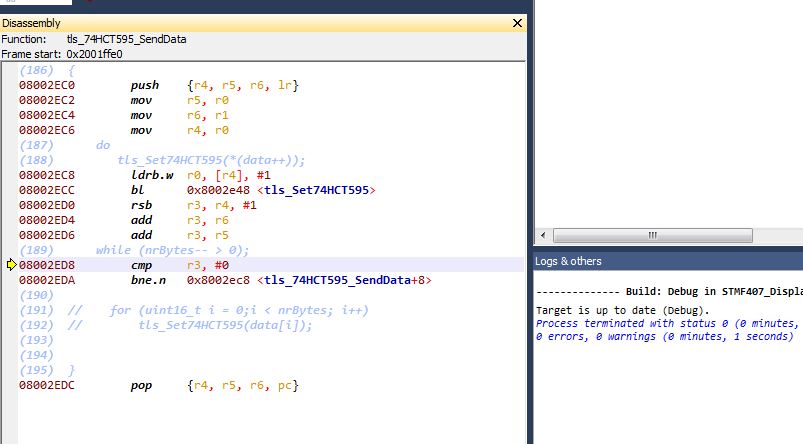The width and height of the screenshot is (803, 444).
Task: Click the 'Process terminated with status 0' line
Action: tap(667, 323)
